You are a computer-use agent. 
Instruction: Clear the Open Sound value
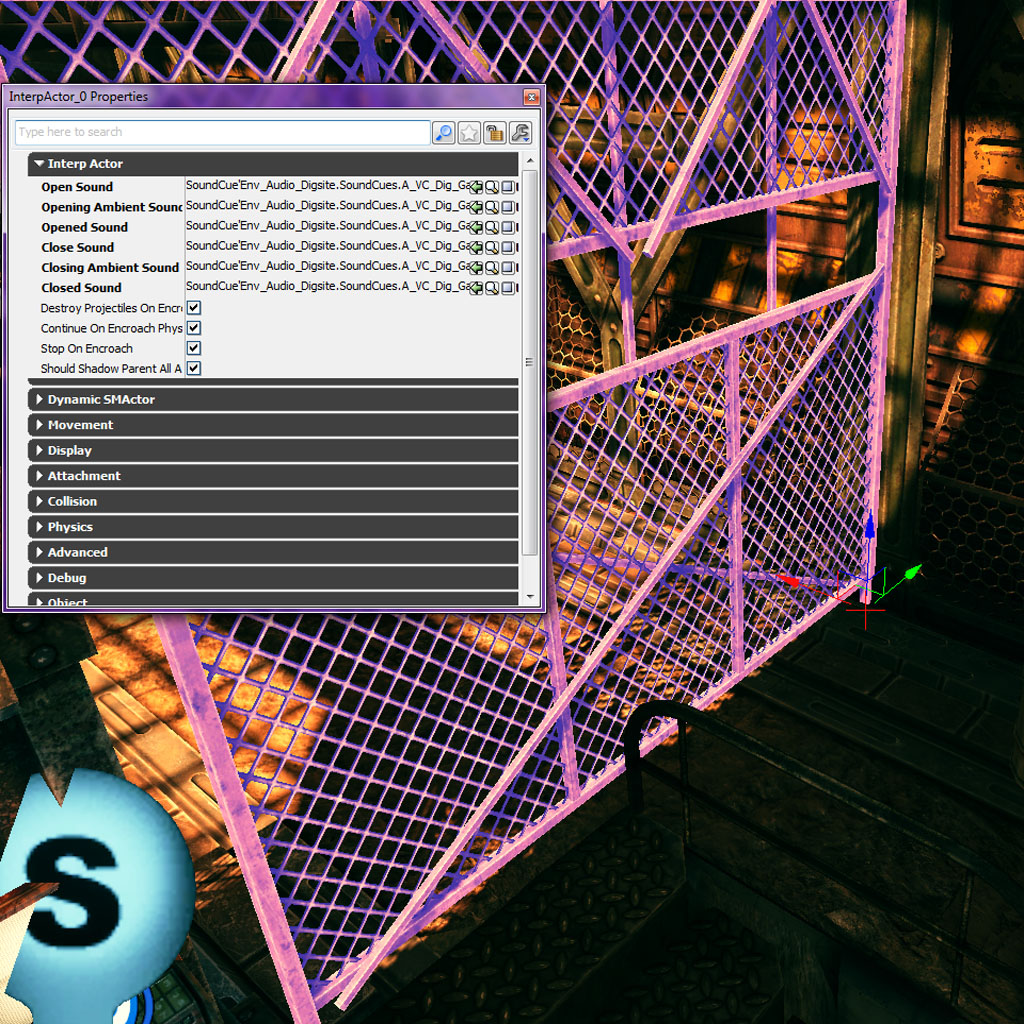(507, 187)
